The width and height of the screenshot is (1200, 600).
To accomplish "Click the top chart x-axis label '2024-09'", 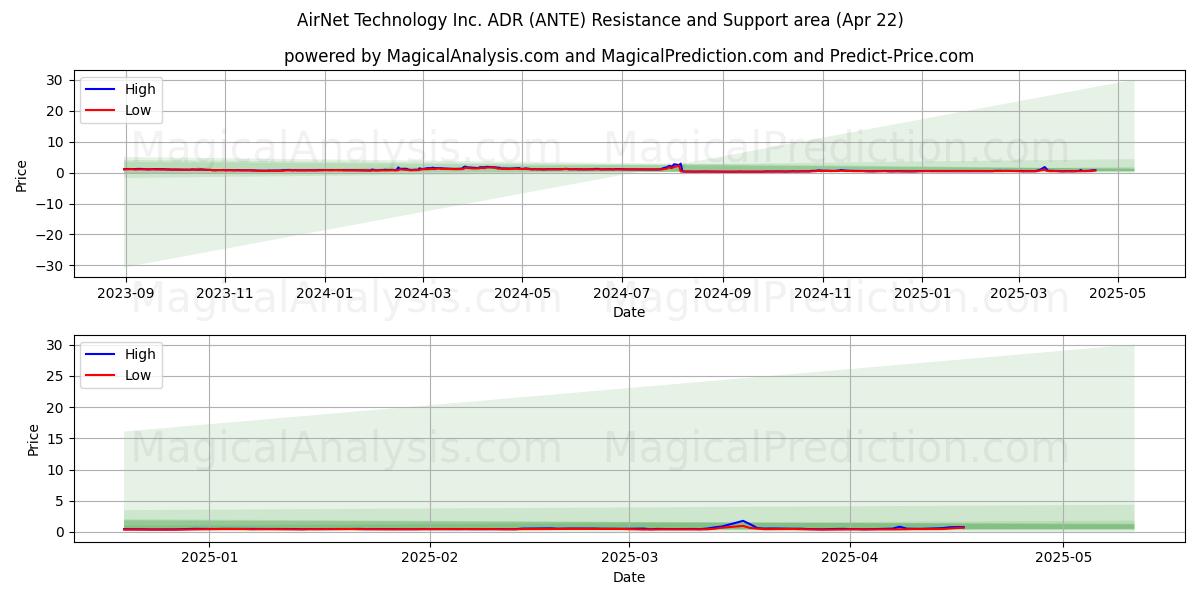I will (x=722, y=295).
